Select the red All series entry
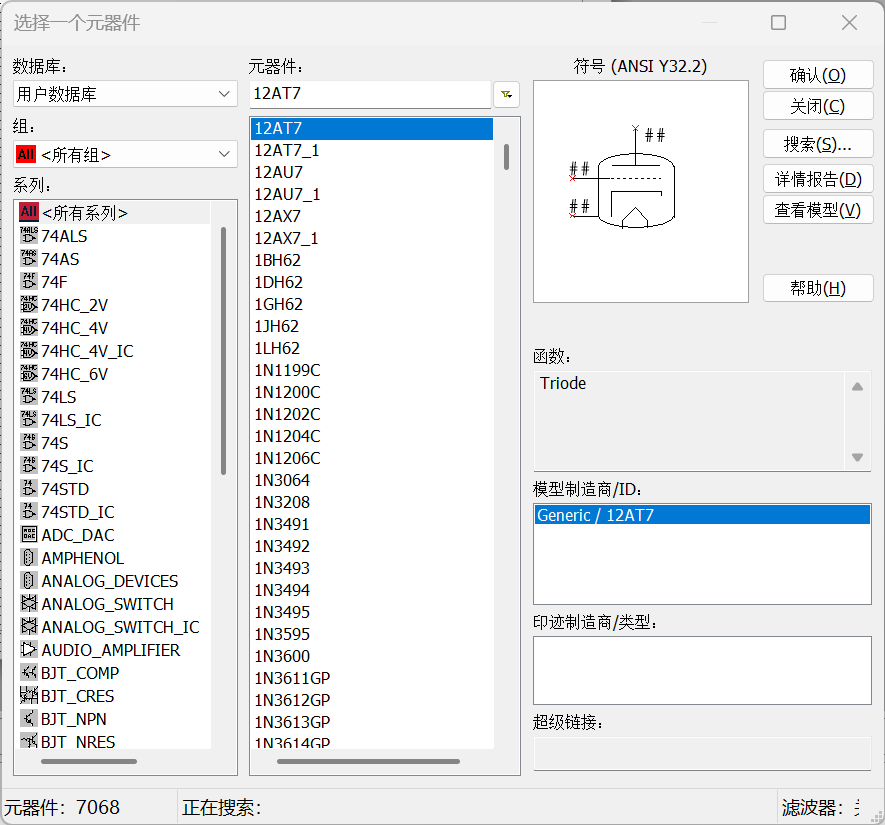Image resolution: width=885 pixels, height=825 pixels. pyautogui.click(x=28, y=213)
